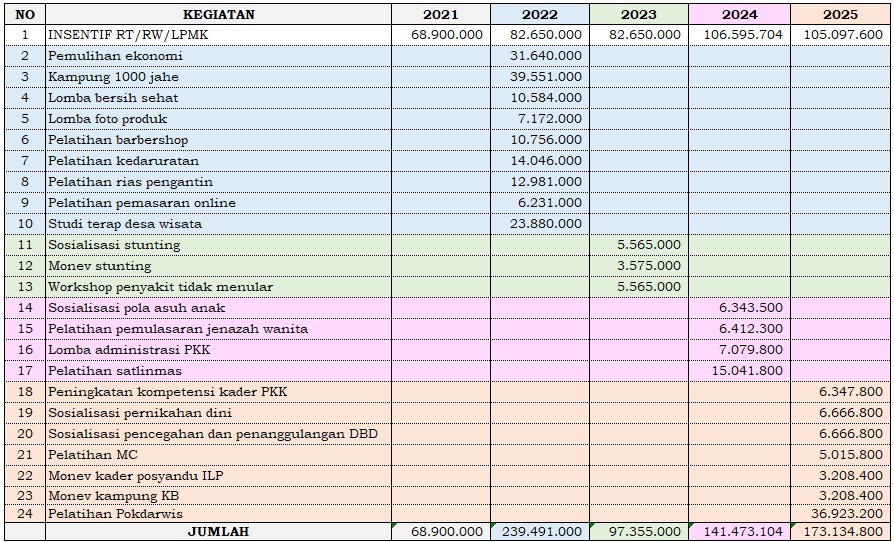Viewport: 894px width, 542px height.
Task: Click the 31.640.000 value
Action: [546, 56]
